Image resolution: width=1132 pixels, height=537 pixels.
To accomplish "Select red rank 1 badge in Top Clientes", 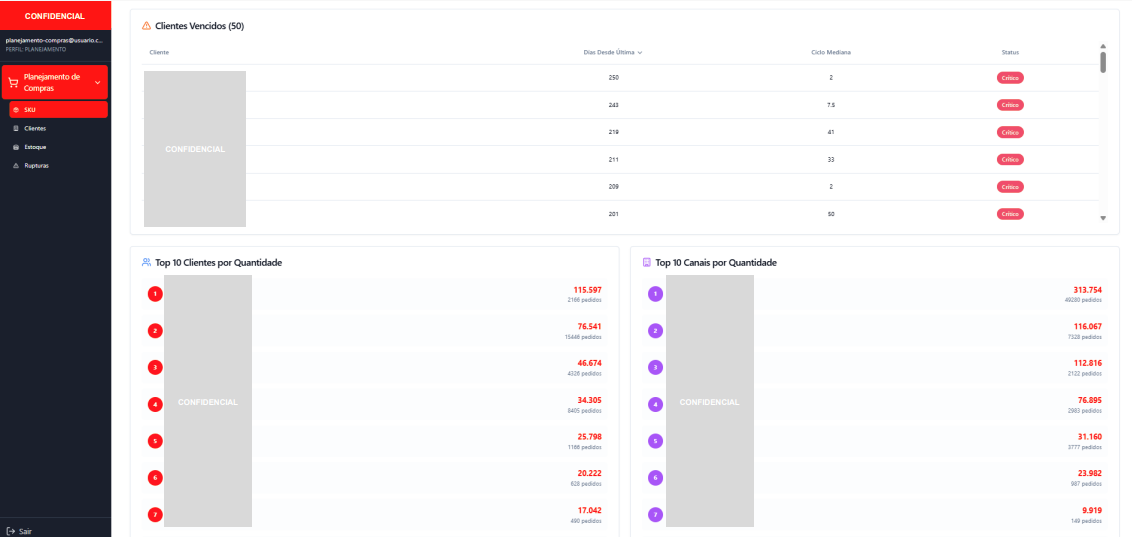I will pos(155,294).
